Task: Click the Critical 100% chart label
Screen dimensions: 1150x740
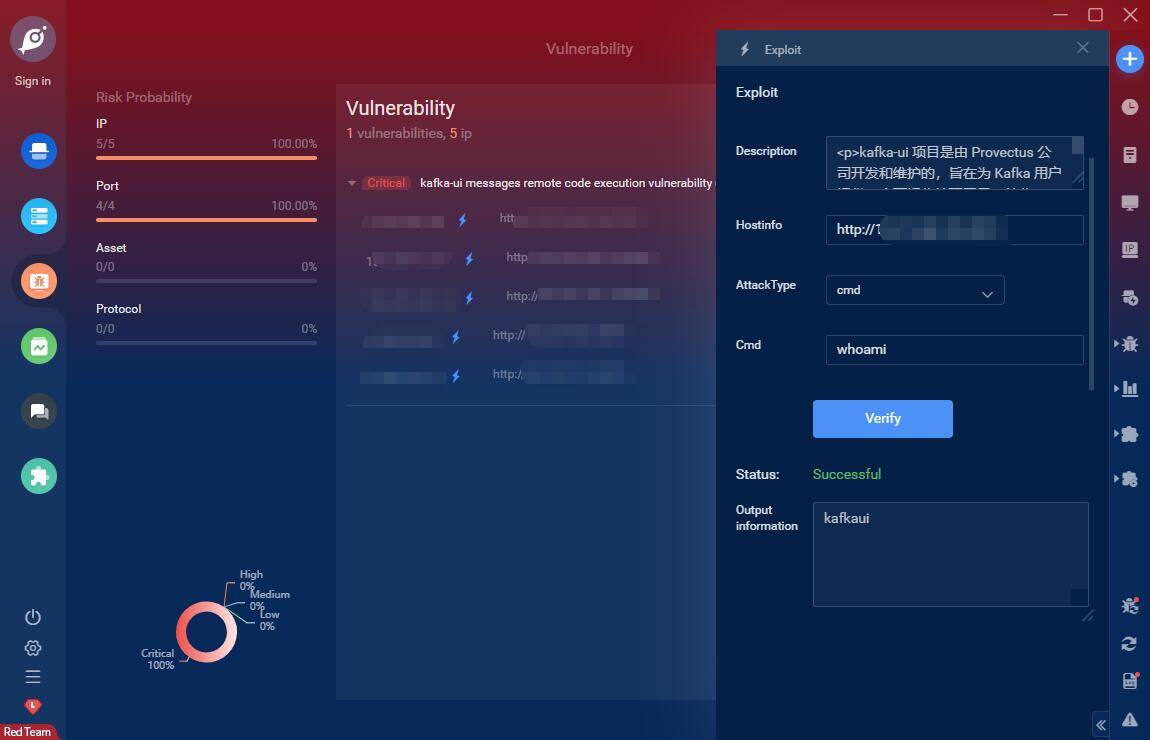Action: tap(158, 659)
